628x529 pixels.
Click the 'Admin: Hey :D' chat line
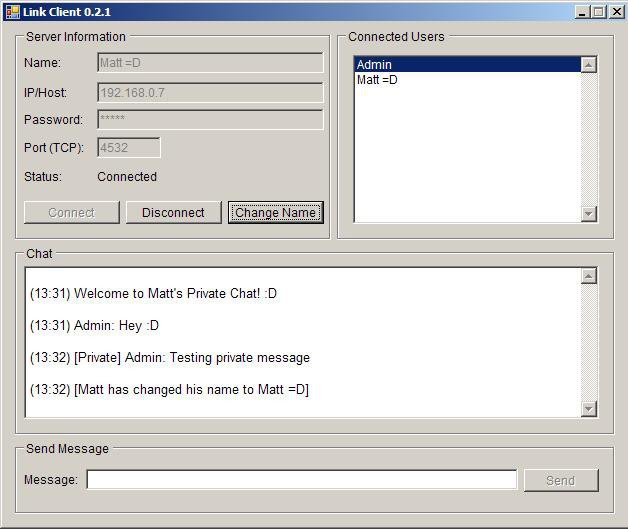coord(95,326)
